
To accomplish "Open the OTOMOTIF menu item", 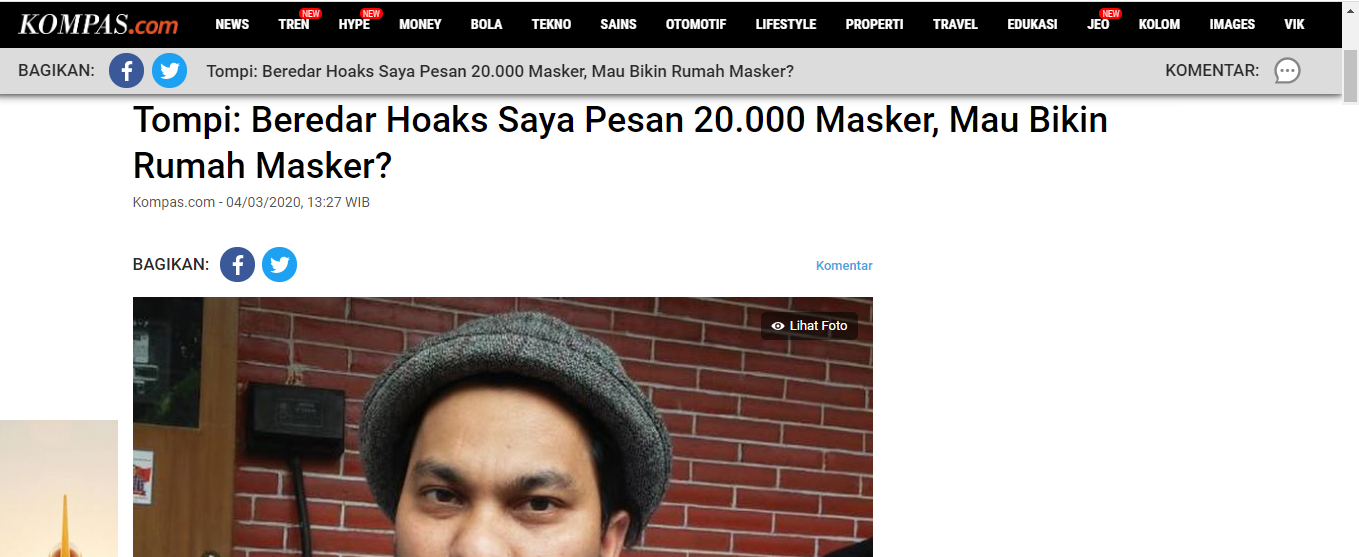I will click(x=696, y=25).
